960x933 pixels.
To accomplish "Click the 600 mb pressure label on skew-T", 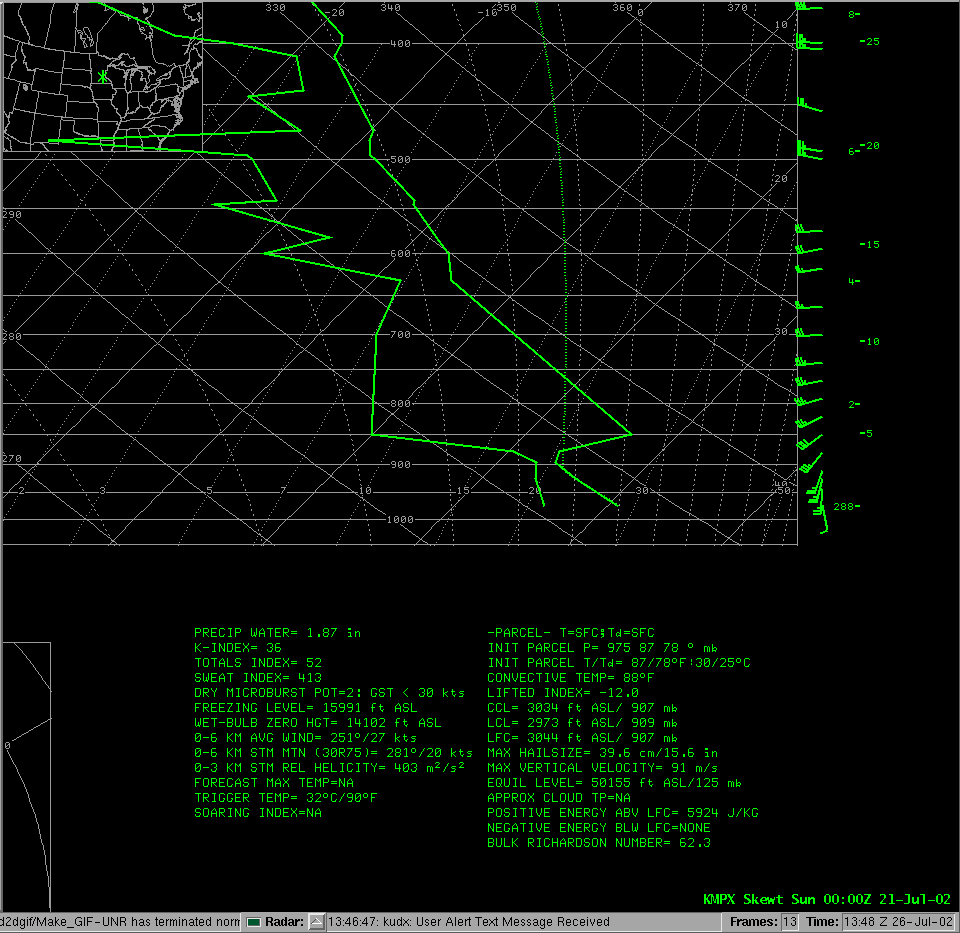I will coord(400,254).
